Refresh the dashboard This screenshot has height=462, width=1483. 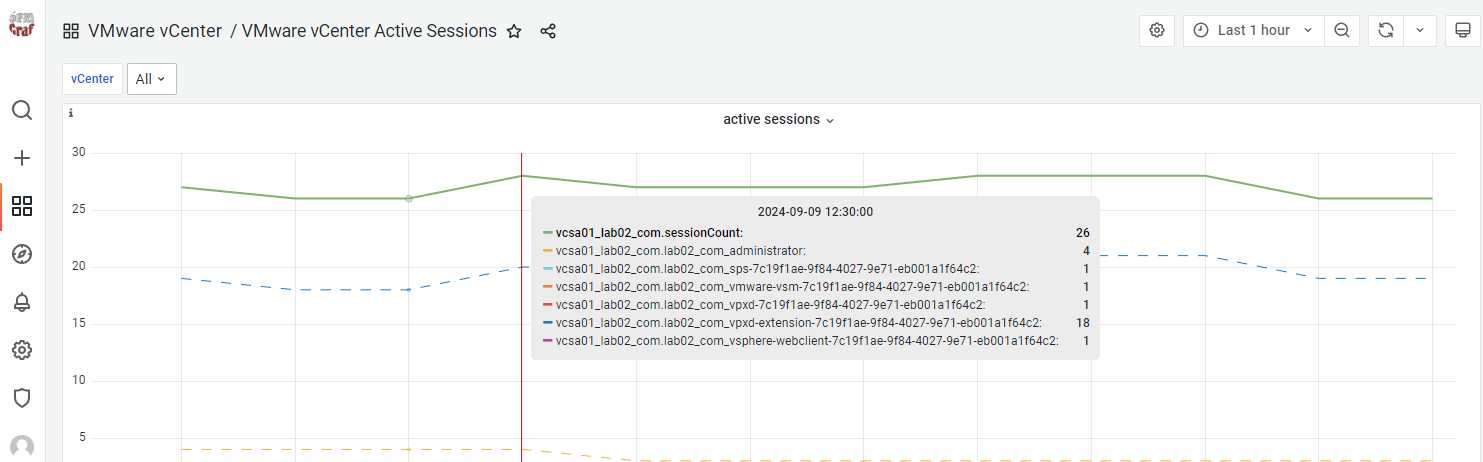point(1386,30)
